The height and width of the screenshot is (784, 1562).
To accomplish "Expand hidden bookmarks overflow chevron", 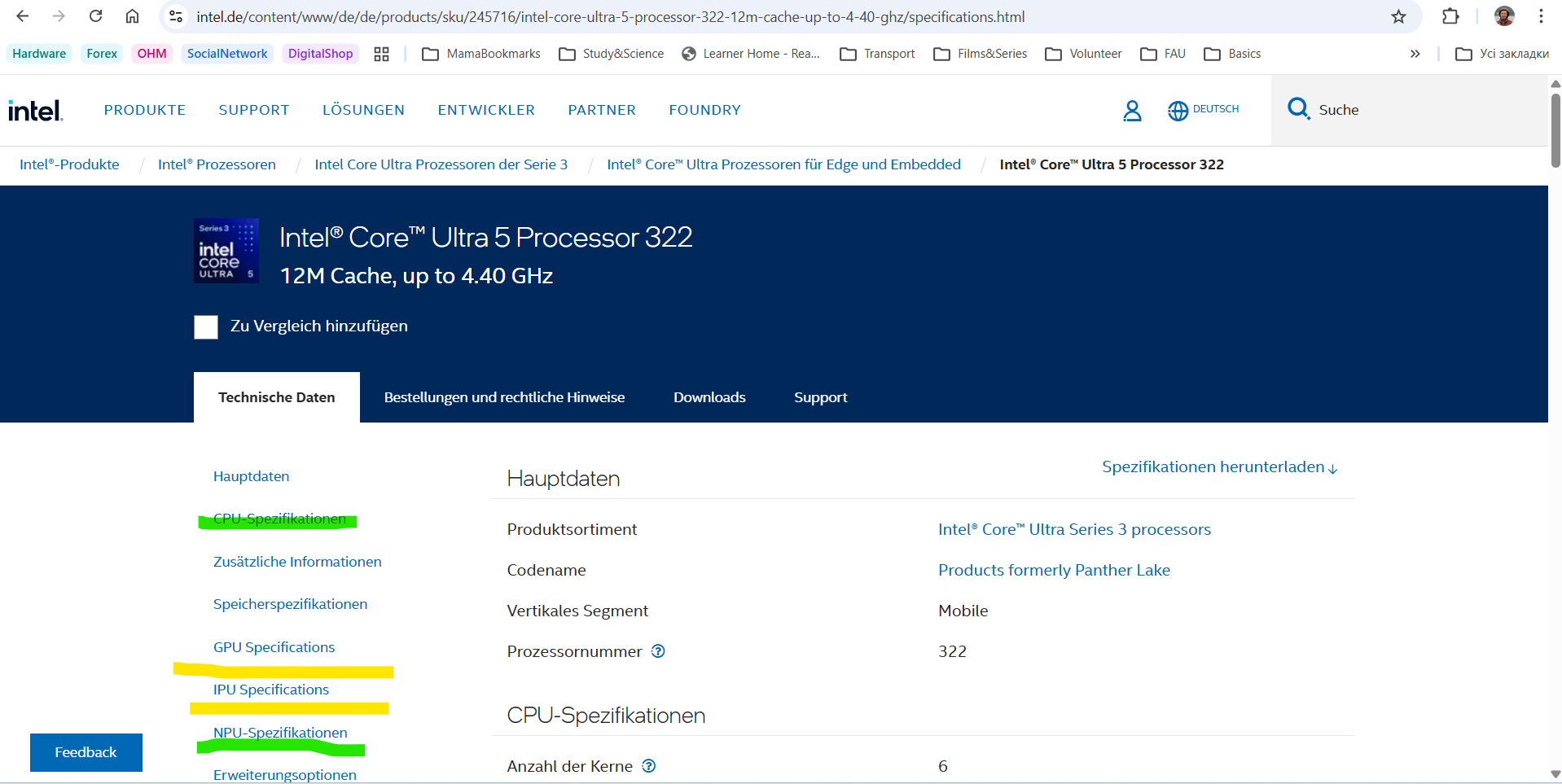I will pos(1415,54).
